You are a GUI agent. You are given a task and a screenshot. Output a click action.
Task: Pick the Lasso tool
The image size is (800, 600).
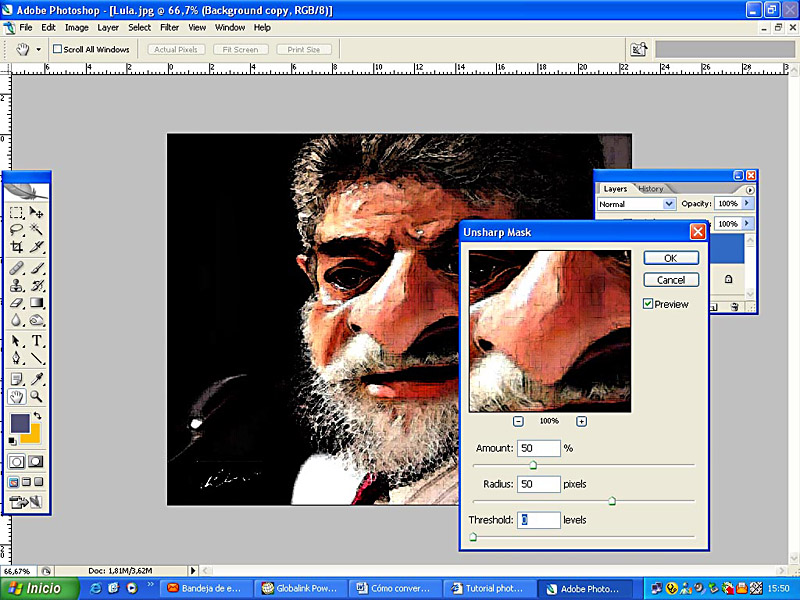coord(17,229)
